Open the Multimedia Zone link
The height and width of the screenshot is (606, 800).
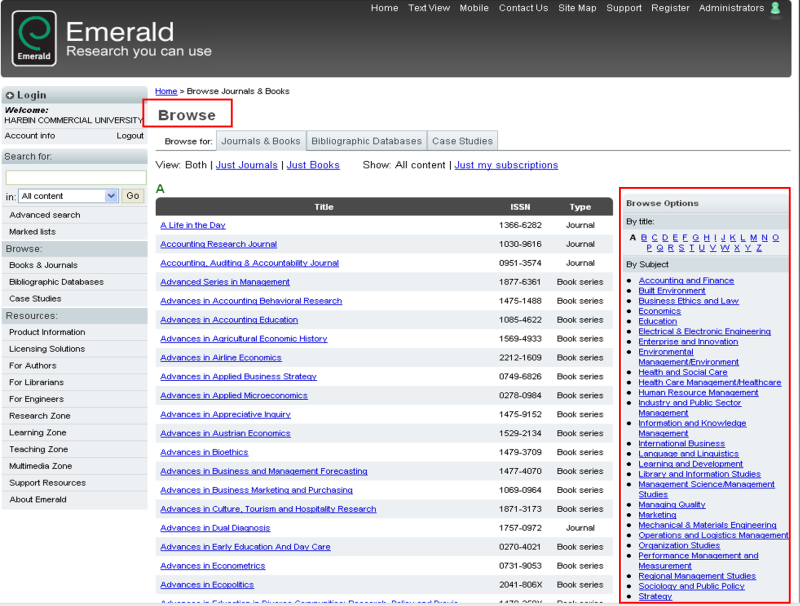40,466
